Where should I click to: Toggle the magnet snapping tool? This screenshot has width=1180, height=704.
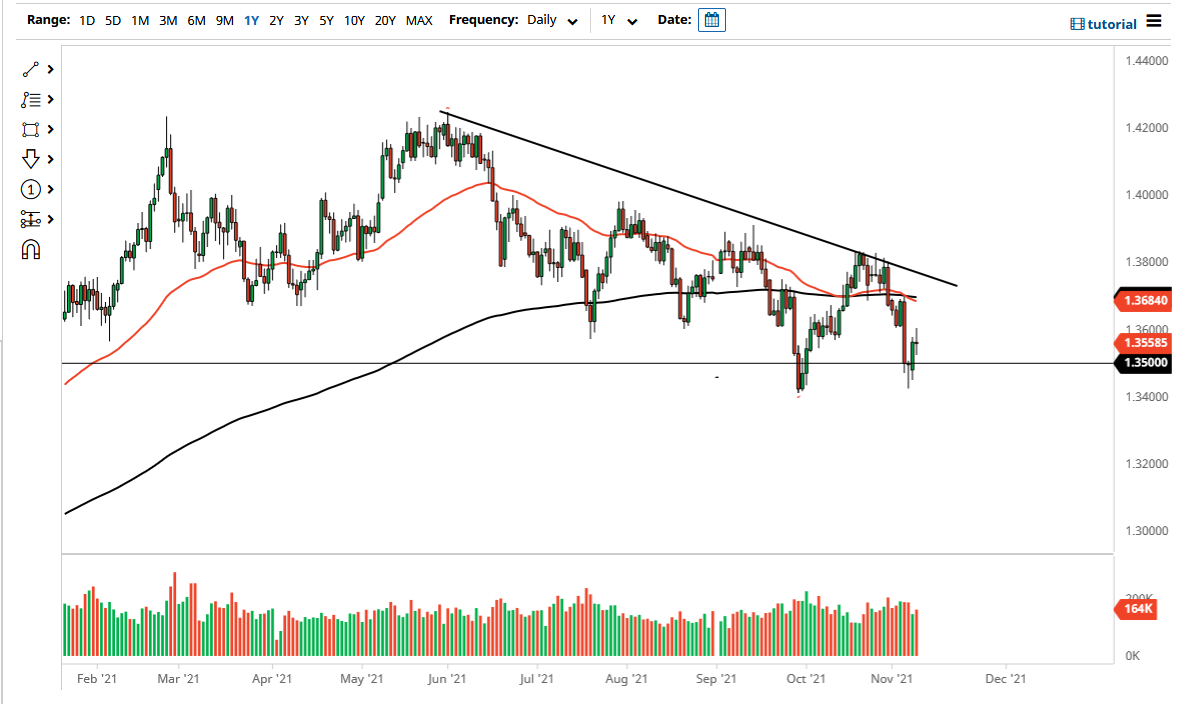coord(30,249)
